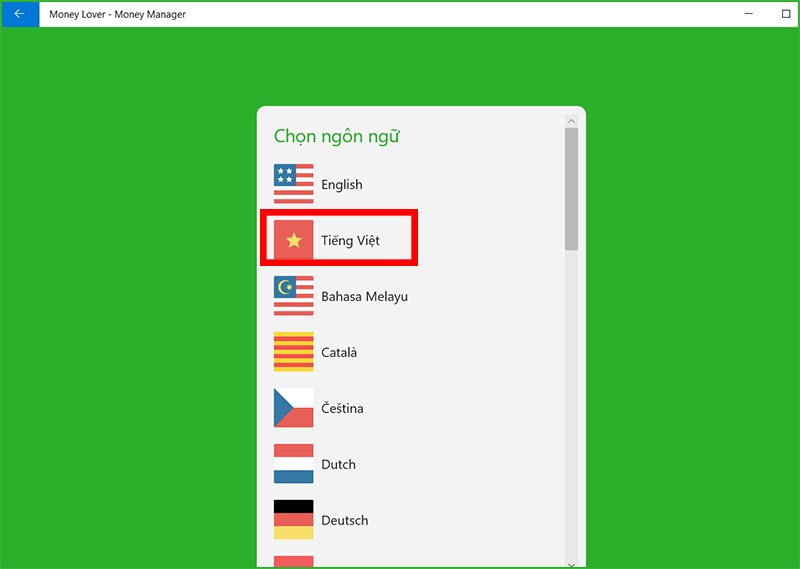Image resolution: width=800 pixels, height=569 pixels.
Task: Click the language list scrollbar thumb
Action: tap(571, 189)
